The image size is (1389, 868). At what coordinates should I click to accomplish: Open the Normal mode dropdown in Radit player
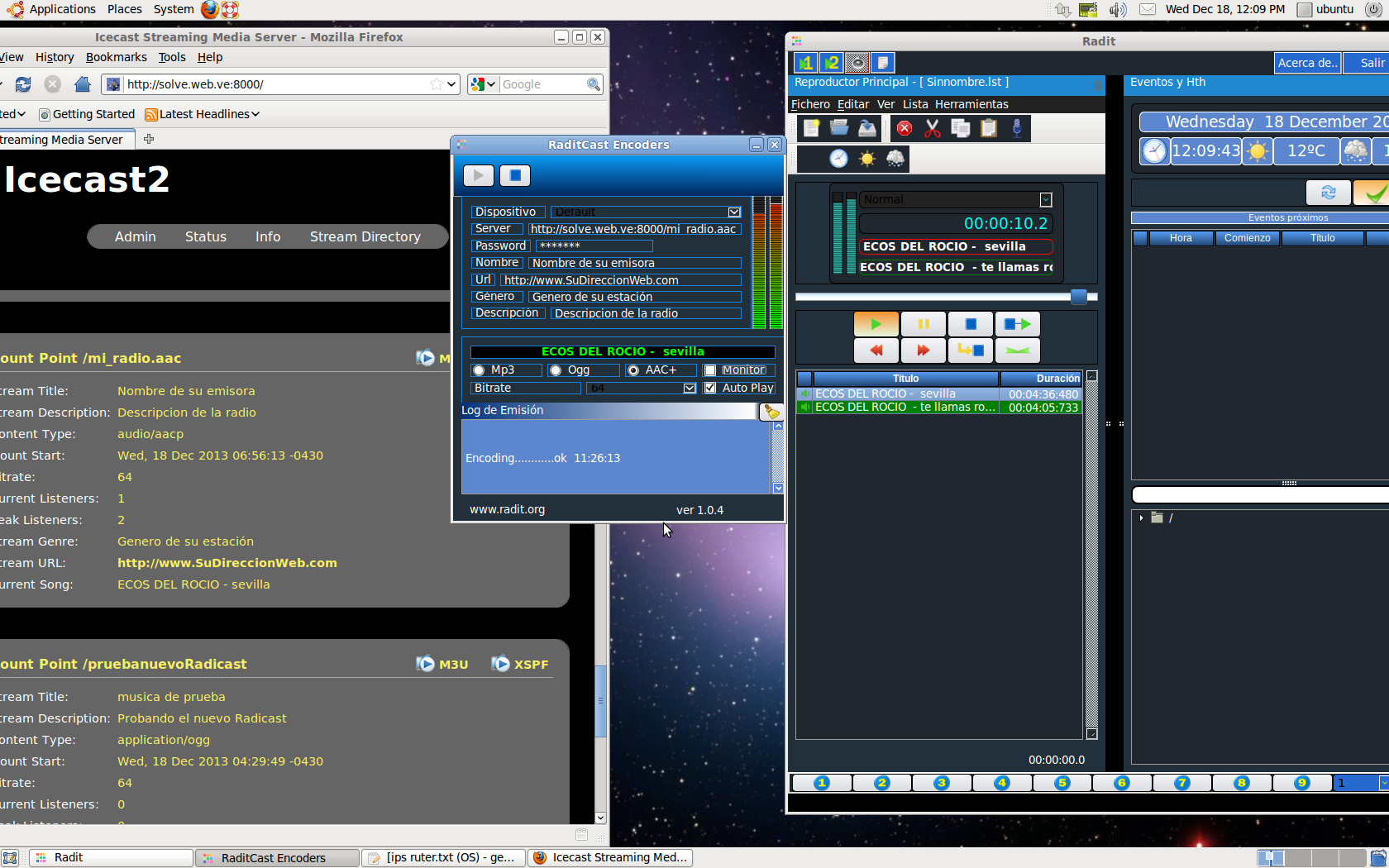pos(1046,200)
